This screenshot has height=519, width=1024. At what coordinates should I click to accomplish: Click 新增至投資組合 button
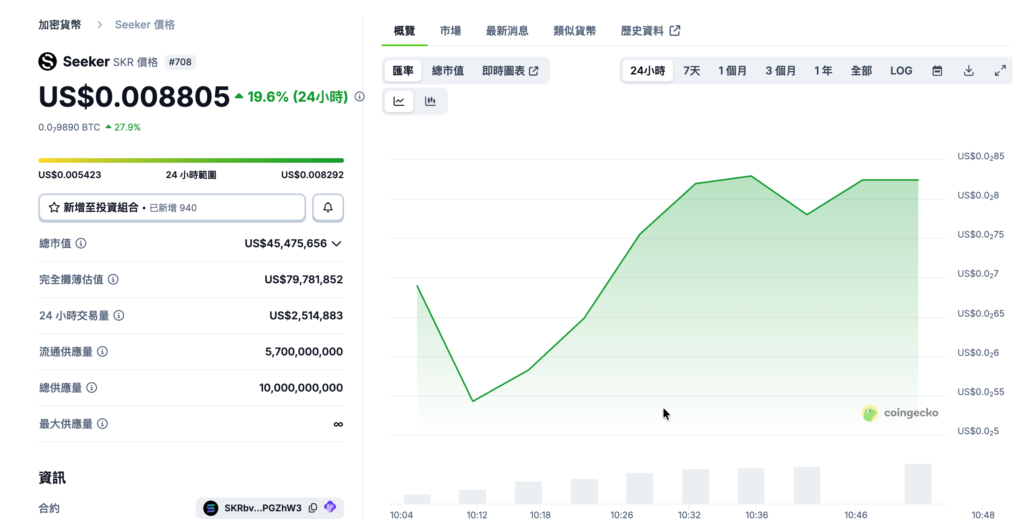click(172, 208)
